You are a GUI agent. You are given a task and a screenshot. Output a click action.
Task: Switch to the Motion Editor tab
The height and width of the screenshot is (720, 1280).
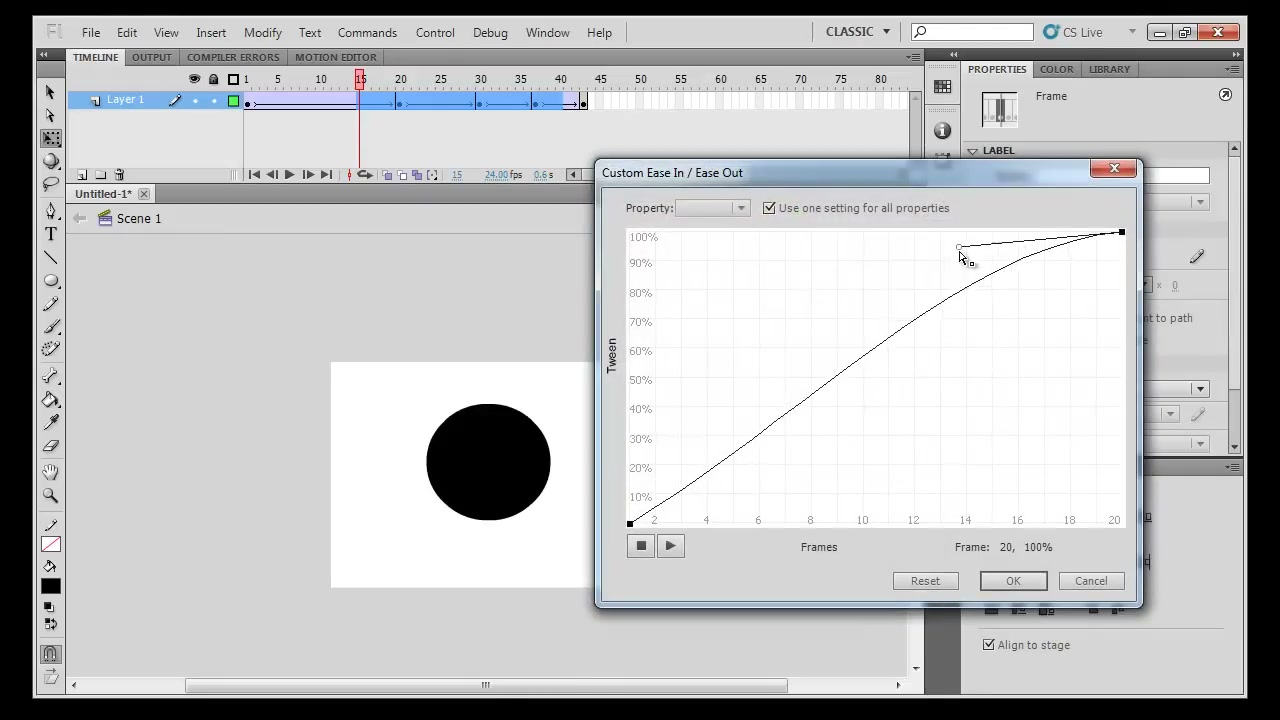click(336, 57)
